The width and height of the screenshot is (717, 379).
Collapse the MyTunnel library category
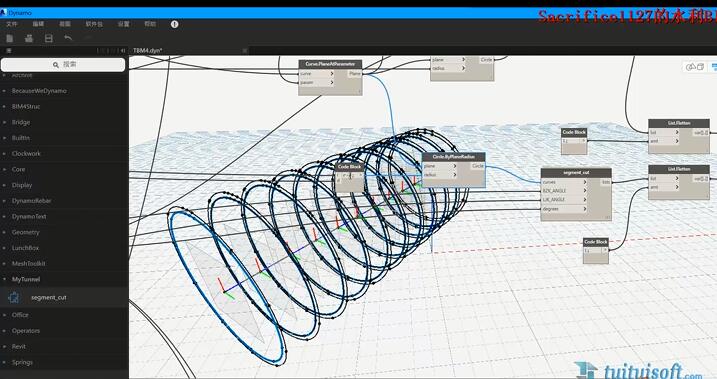pos(26,279)
